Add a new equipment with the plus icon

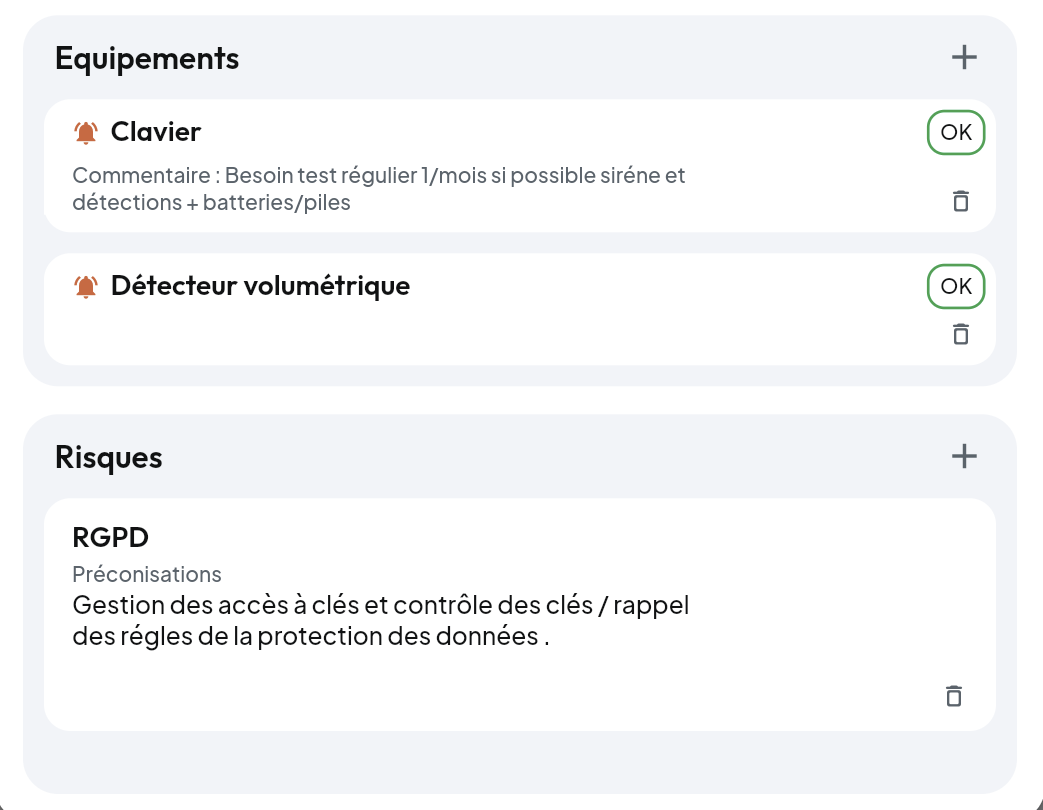(964, 58)
